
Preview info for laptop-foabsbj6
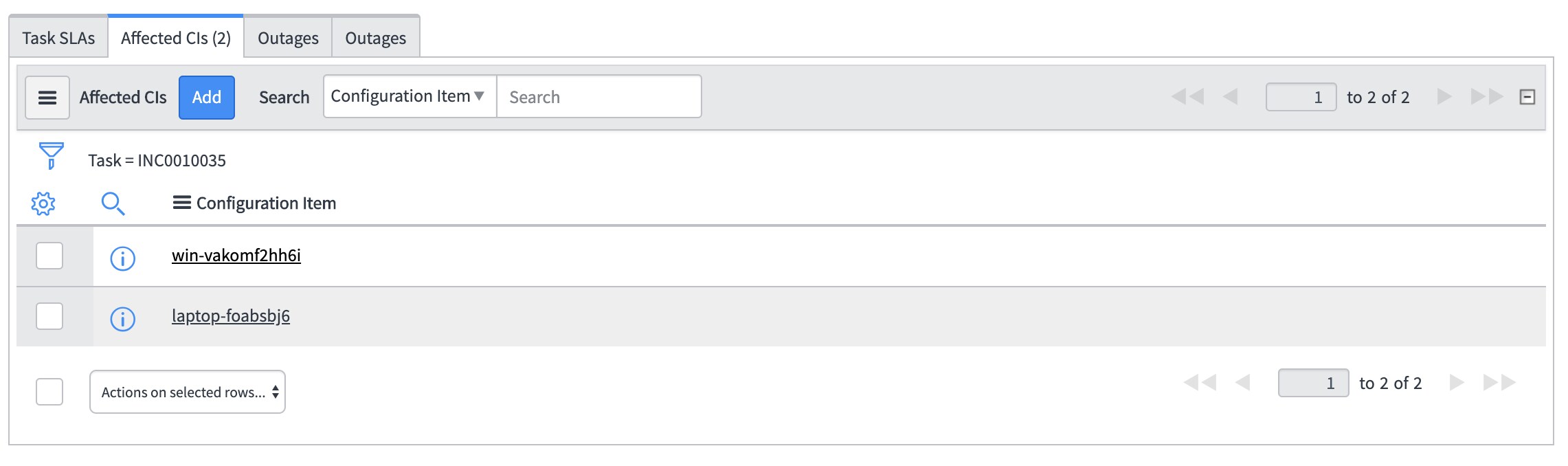point(123,319)
